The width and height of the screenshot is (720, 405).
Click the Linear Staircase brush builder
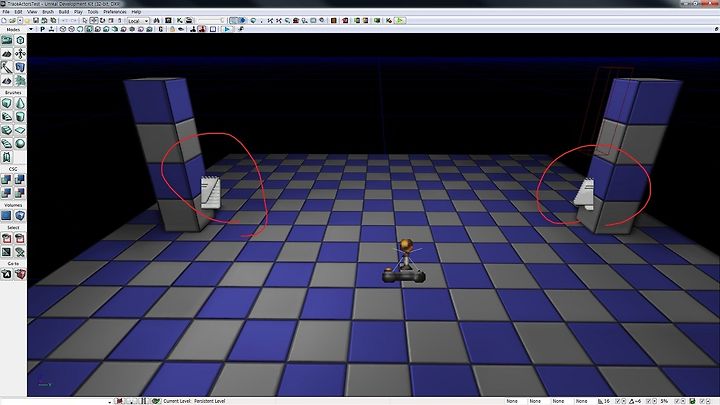pos(6,130)
